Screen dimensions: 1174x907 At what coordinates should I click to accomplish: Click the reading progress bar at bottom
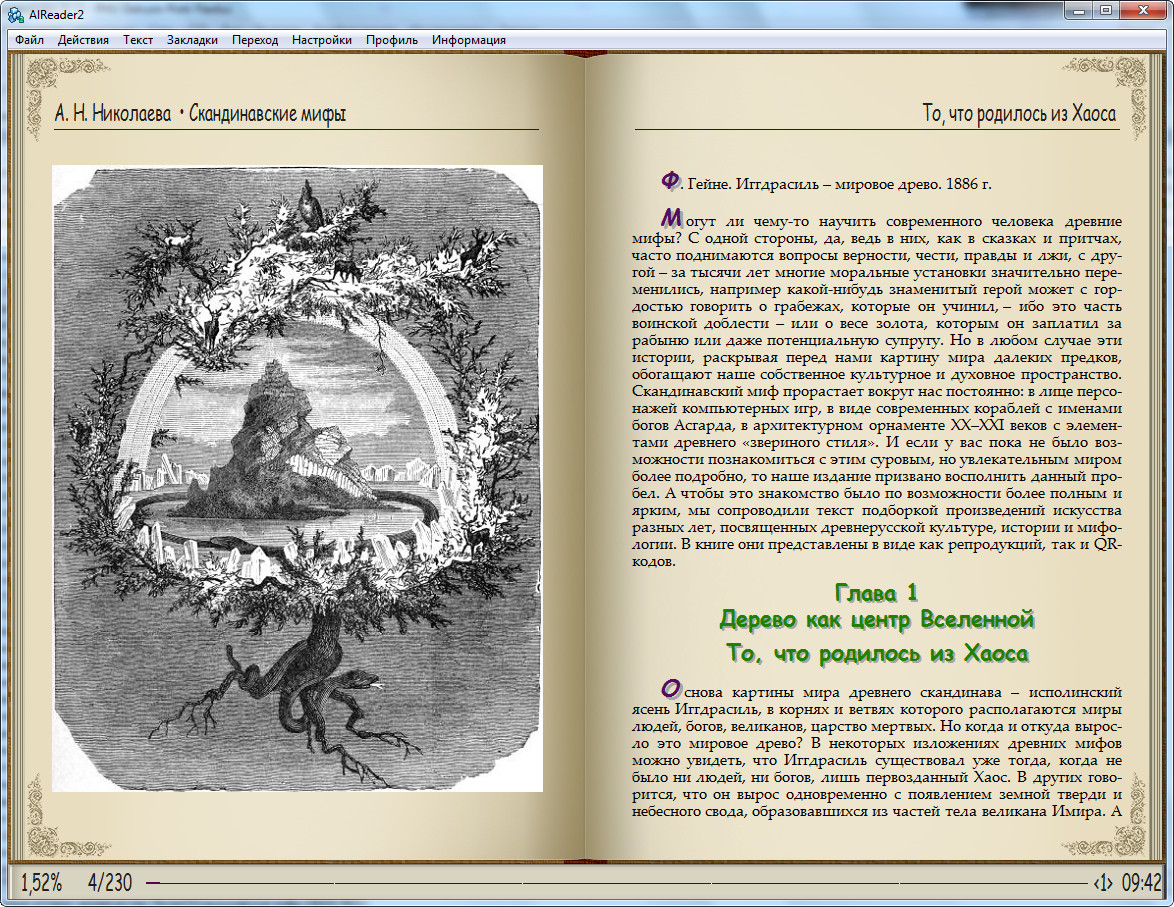tap(616, 882)
